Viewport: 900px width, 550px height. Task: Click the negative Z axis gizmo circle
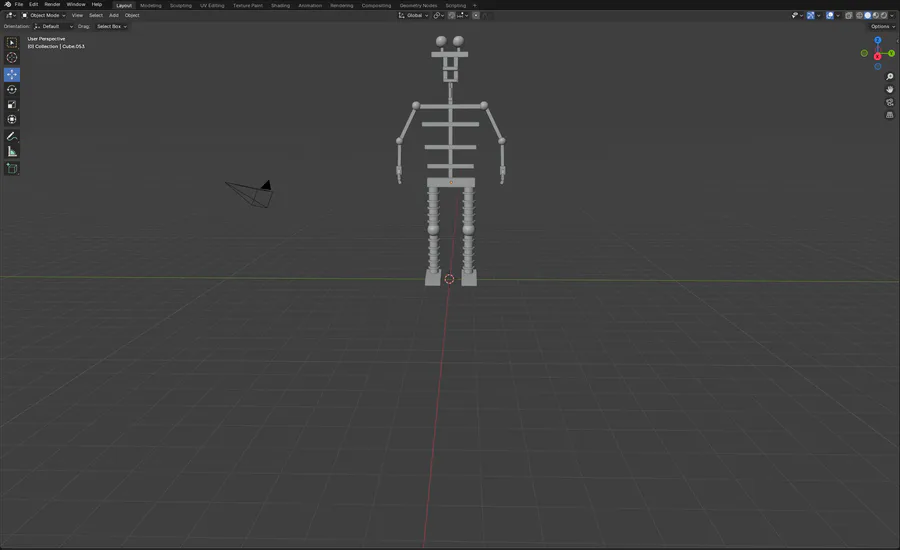point(878,66)
